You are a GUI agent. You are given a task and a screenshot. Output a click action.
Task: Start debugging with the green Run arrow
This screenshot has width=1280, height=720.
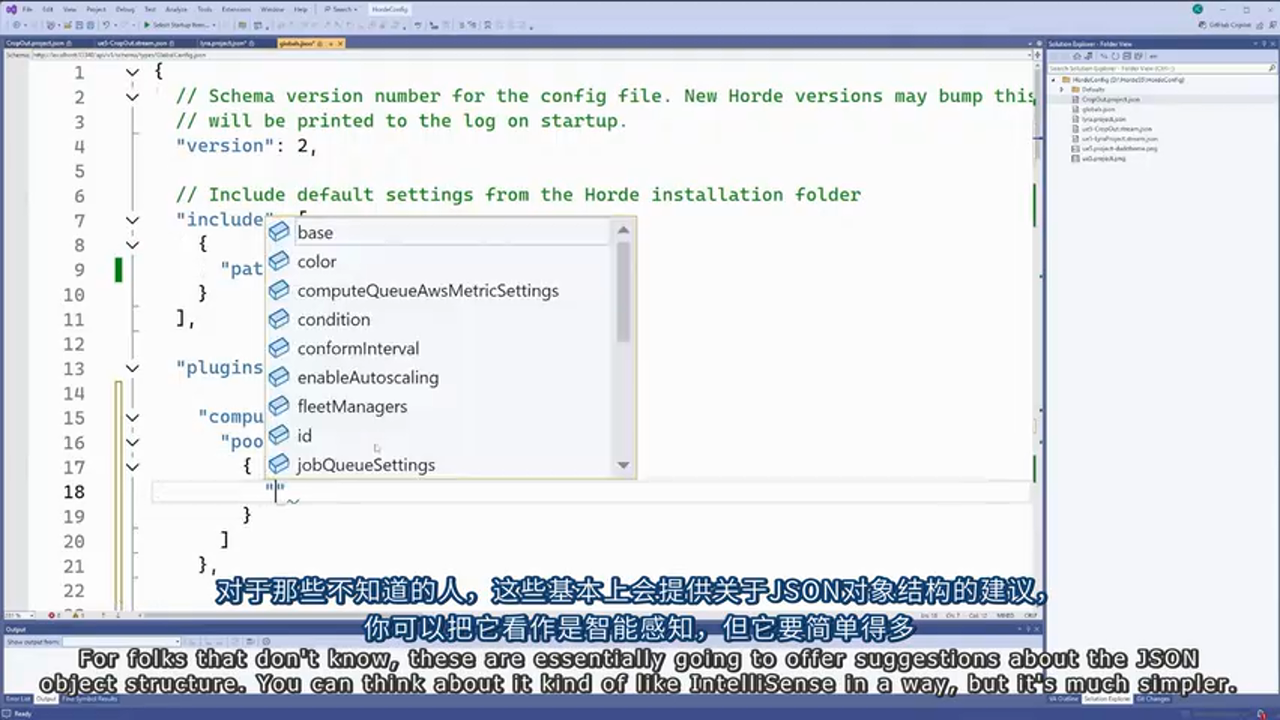(x=147, y=23)
